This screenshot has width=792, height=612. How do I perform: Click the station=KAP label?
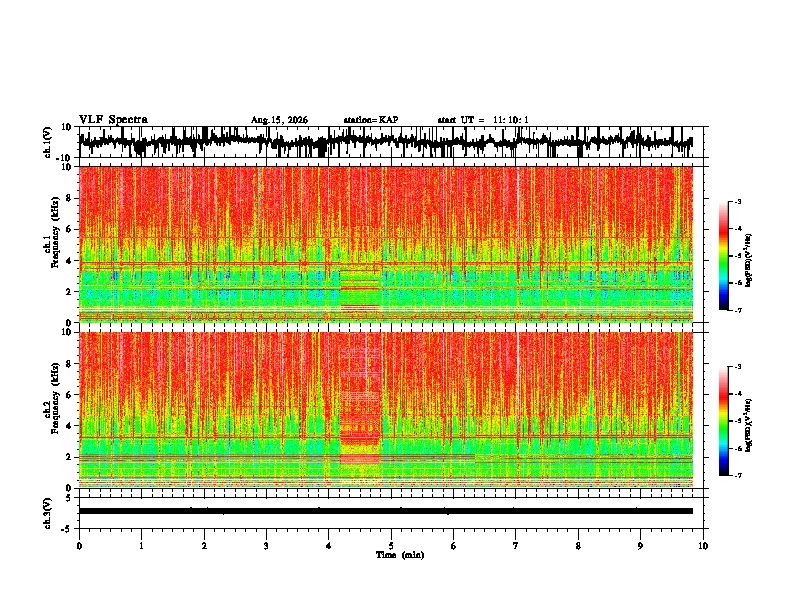[x=371, y=120]
